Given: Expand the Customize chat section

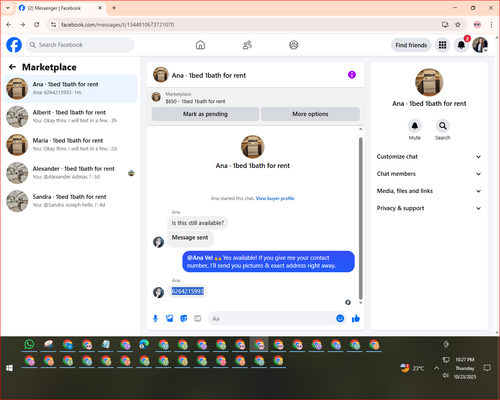Looking at the screenshot, I should pyautogui.click(x=429, y=157).
